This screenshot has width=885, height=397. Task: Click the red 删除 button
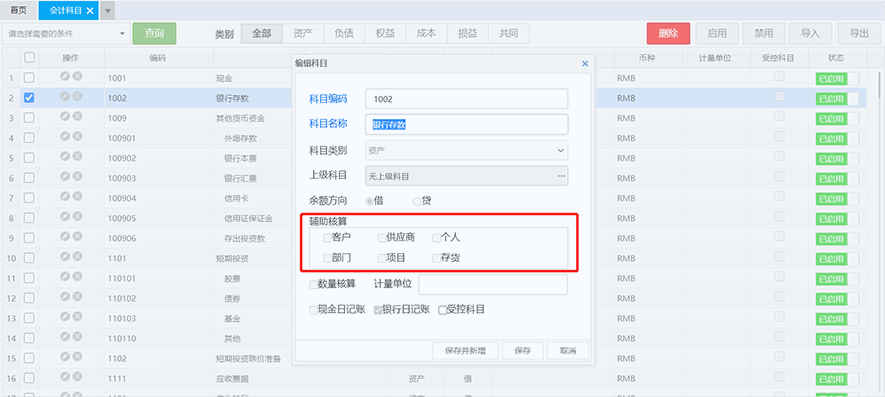coord(668,34)
